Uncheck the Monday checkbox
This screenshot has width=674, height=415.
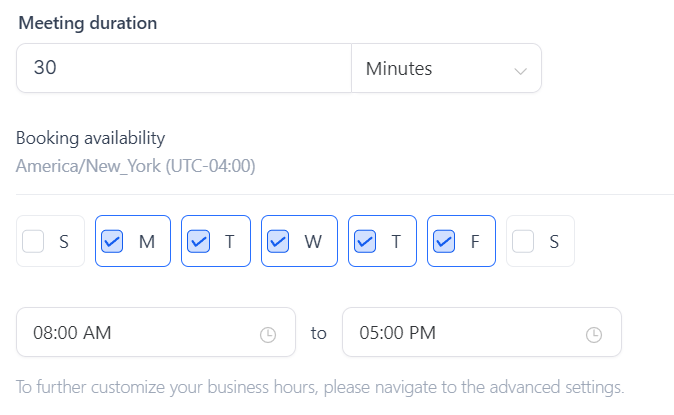112,241
